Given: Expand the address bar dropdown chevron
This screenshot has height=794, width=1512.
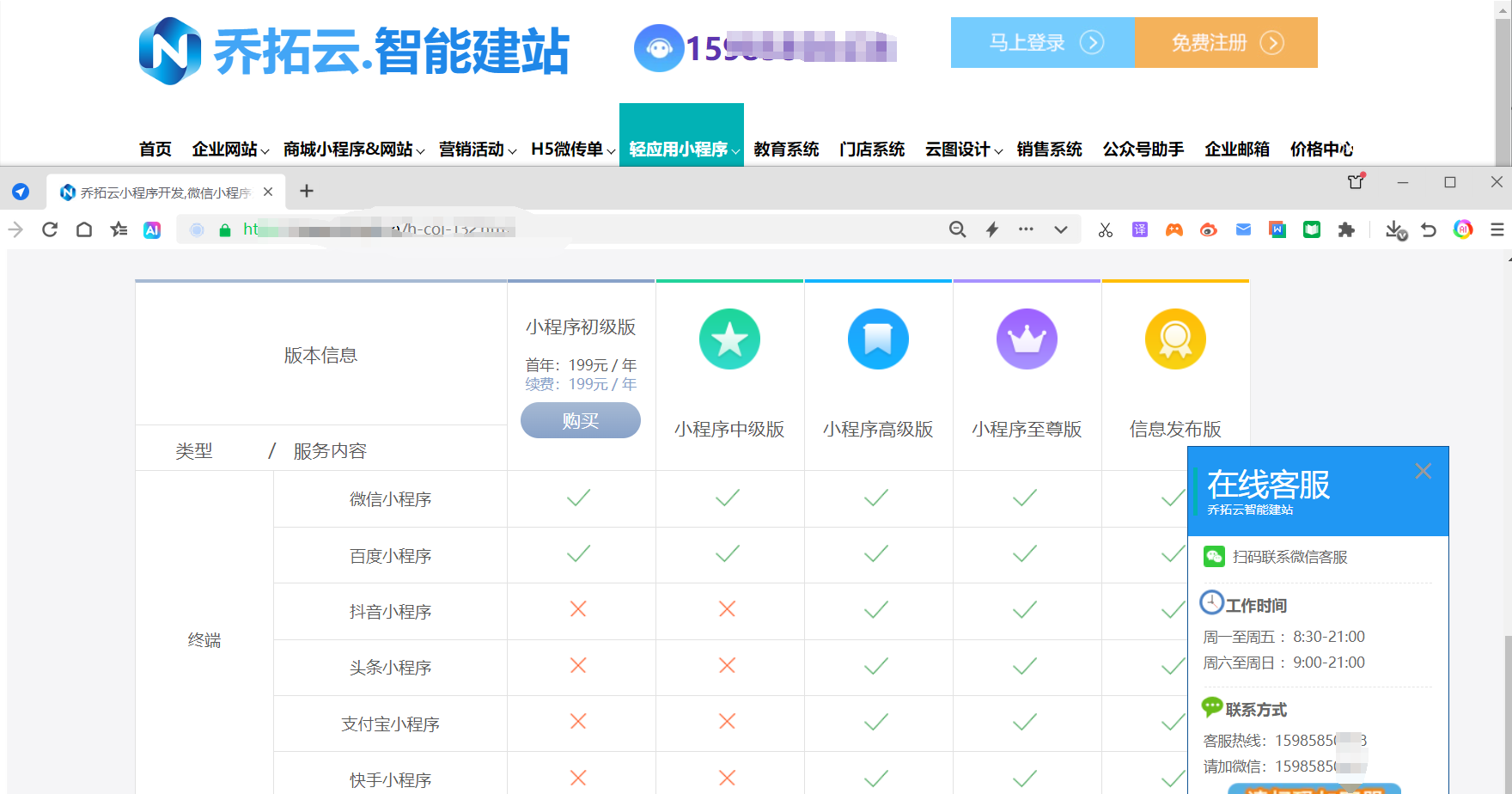Looking at the screenshot, I should pos(1061,229).
